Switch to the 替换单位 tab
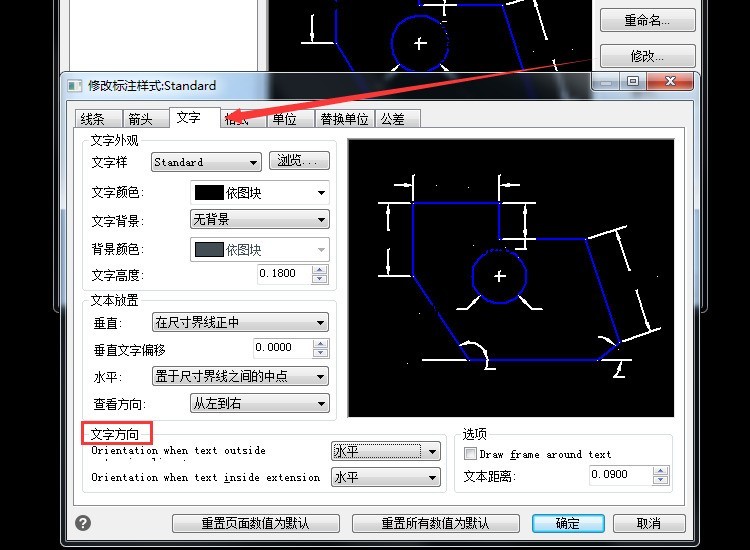 tap(345, 119)
